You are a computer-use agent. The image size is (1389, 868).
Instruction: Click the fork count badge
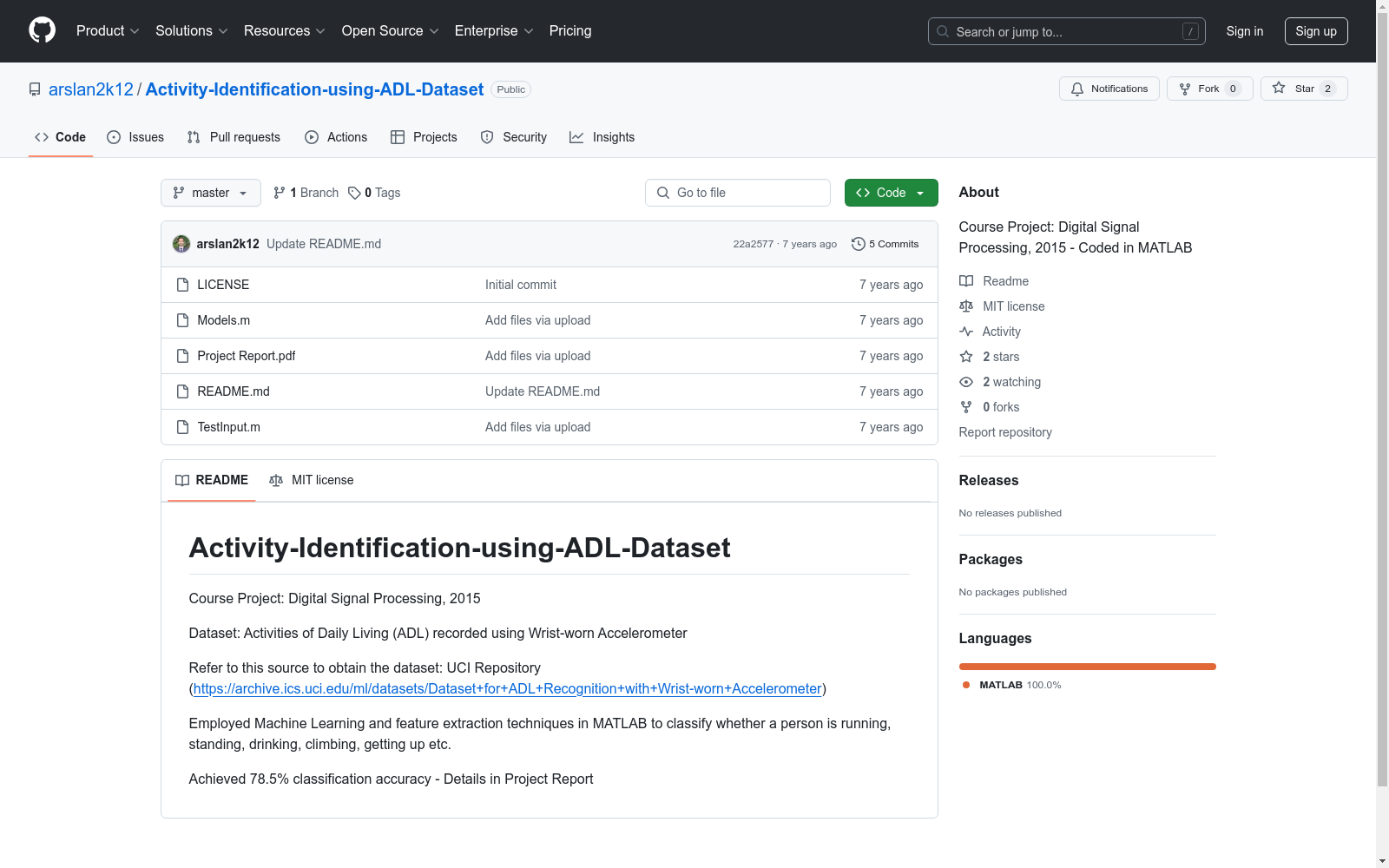(x=1233, y=89)
